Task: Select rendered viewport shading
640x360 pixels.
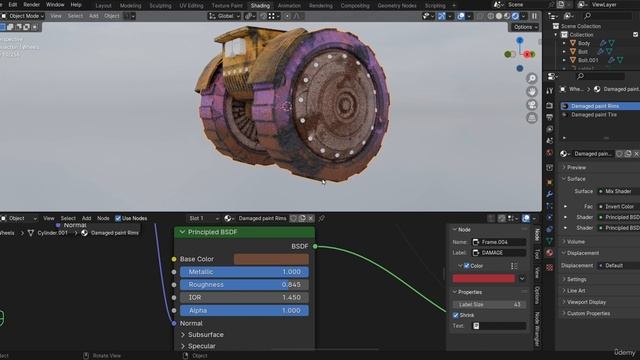Action: [x=515, y=16]
